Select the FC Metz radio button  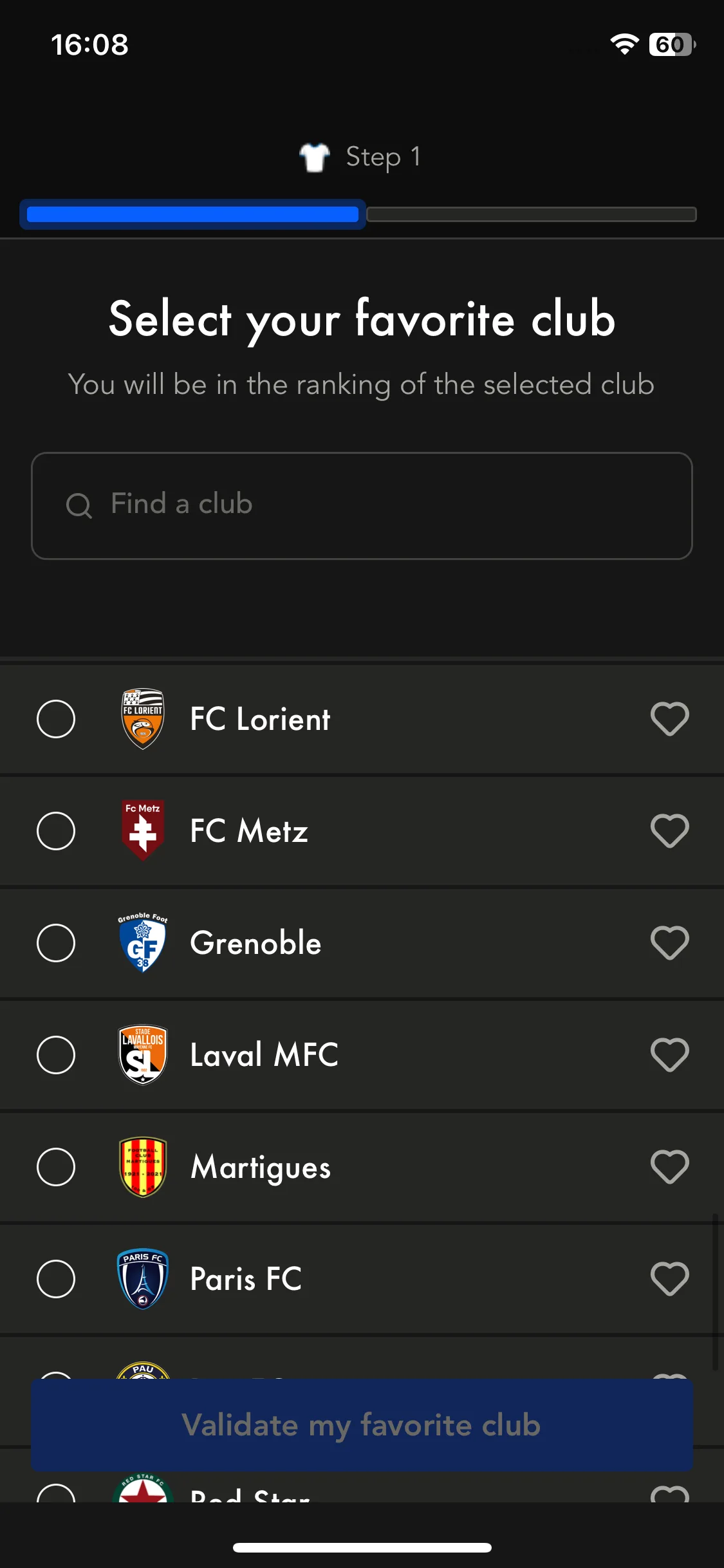56,830
